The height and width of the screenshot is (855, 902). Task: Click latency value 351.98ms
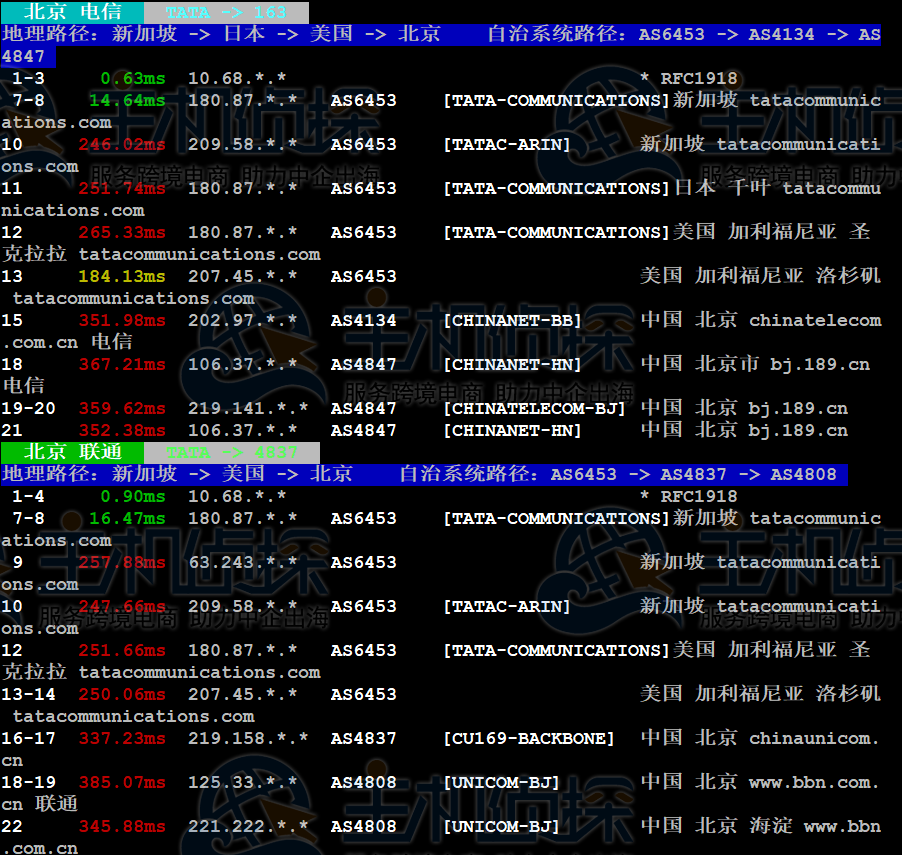click(x=122, y=320)
